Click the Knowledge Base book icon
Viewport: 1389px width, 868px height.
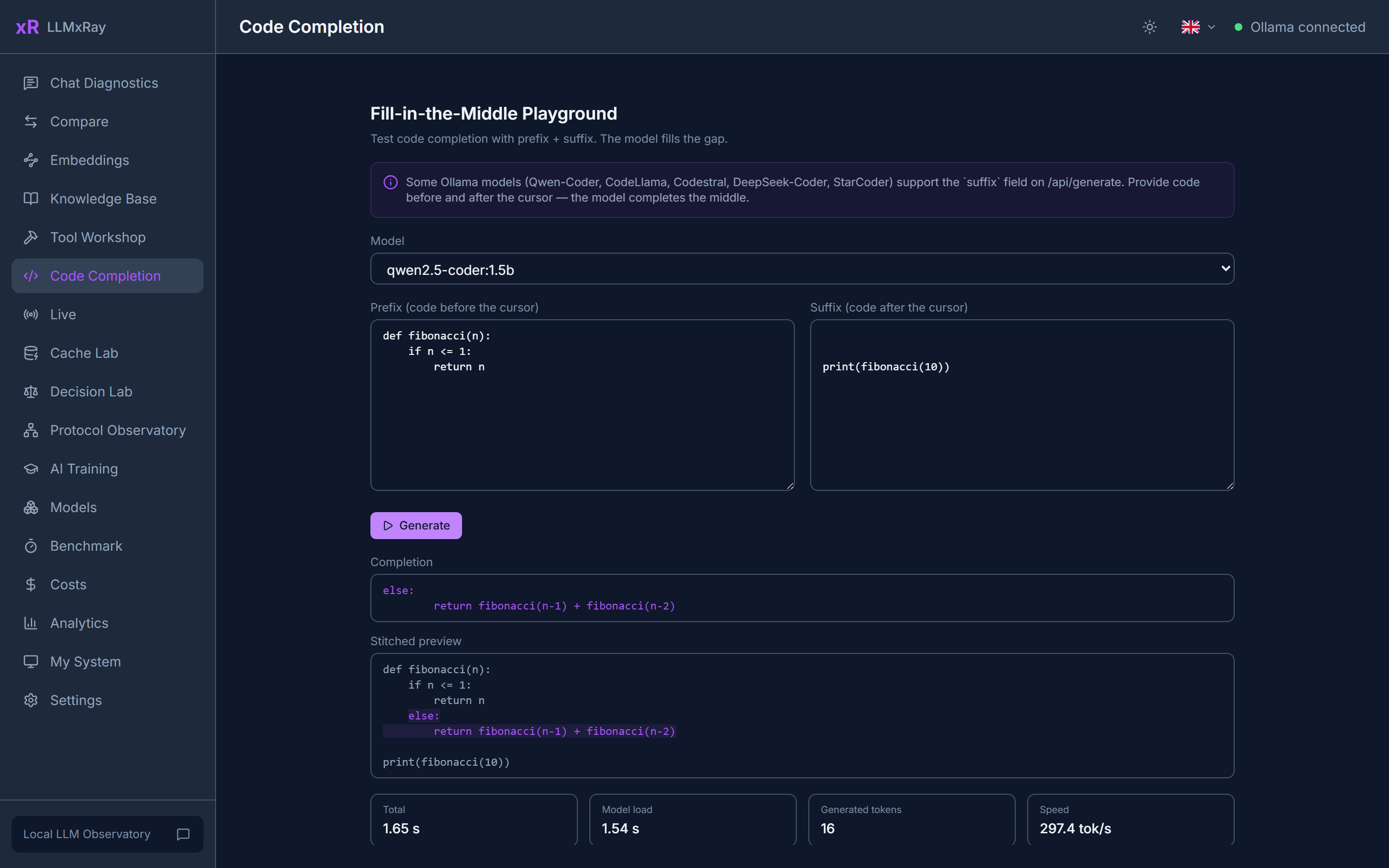pos(31,199)
